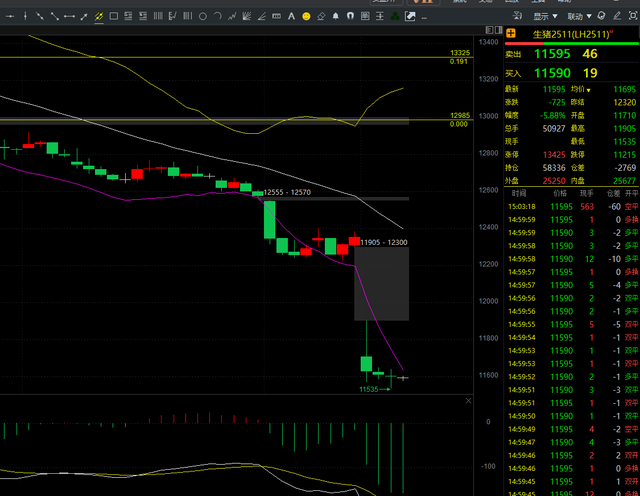This screenshot has height=496, width=640.
Task: Click the 幅度 value -5.88%
Action: click(553, 116)
